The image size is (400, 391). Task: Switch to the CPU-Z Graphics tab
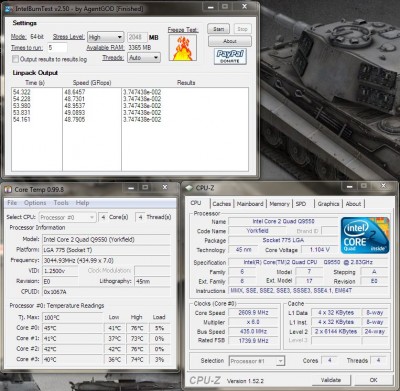pos(328,204)
